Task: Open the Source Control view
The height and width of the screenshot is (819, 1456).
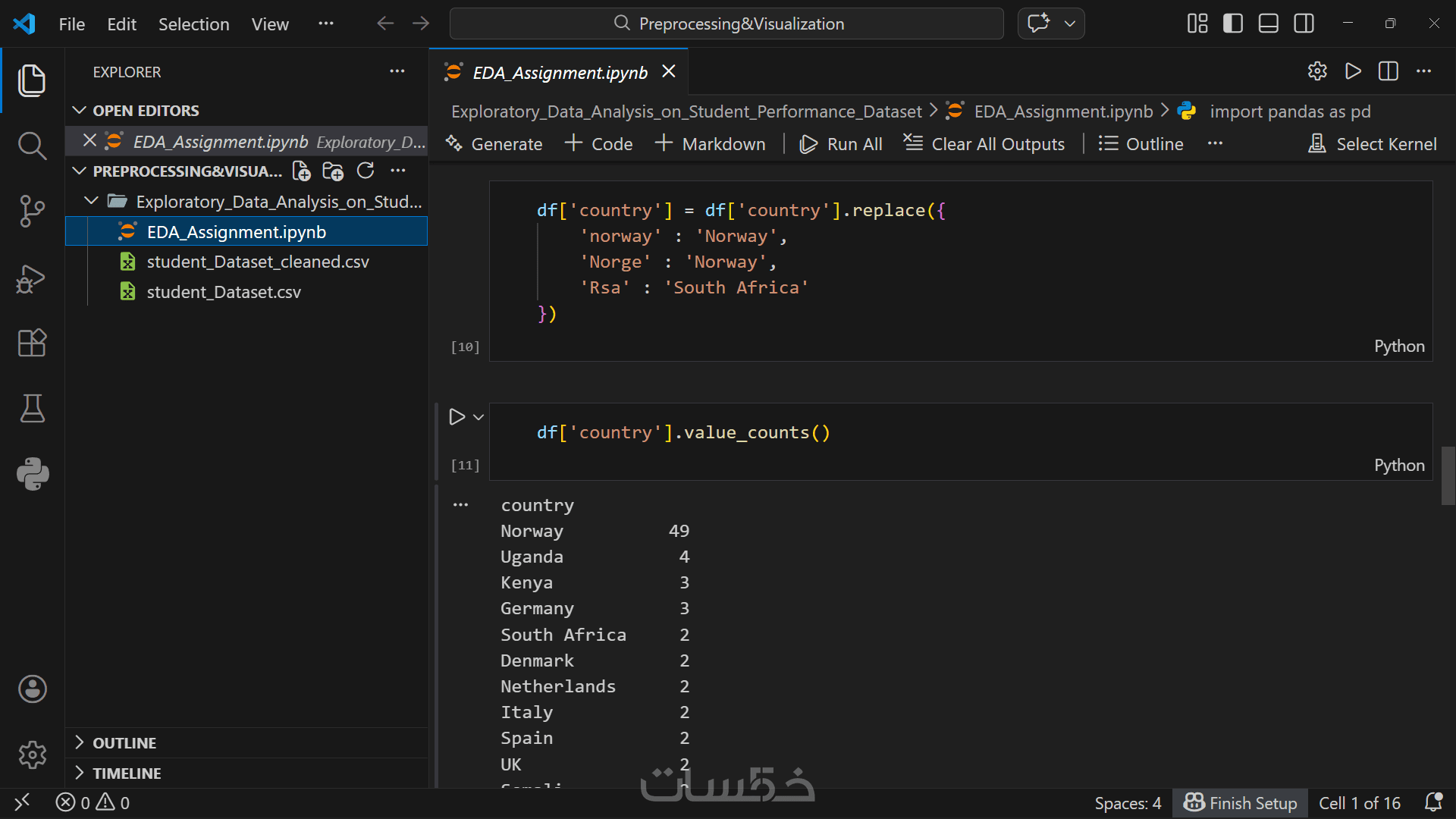Action: (x=32, y=211)
